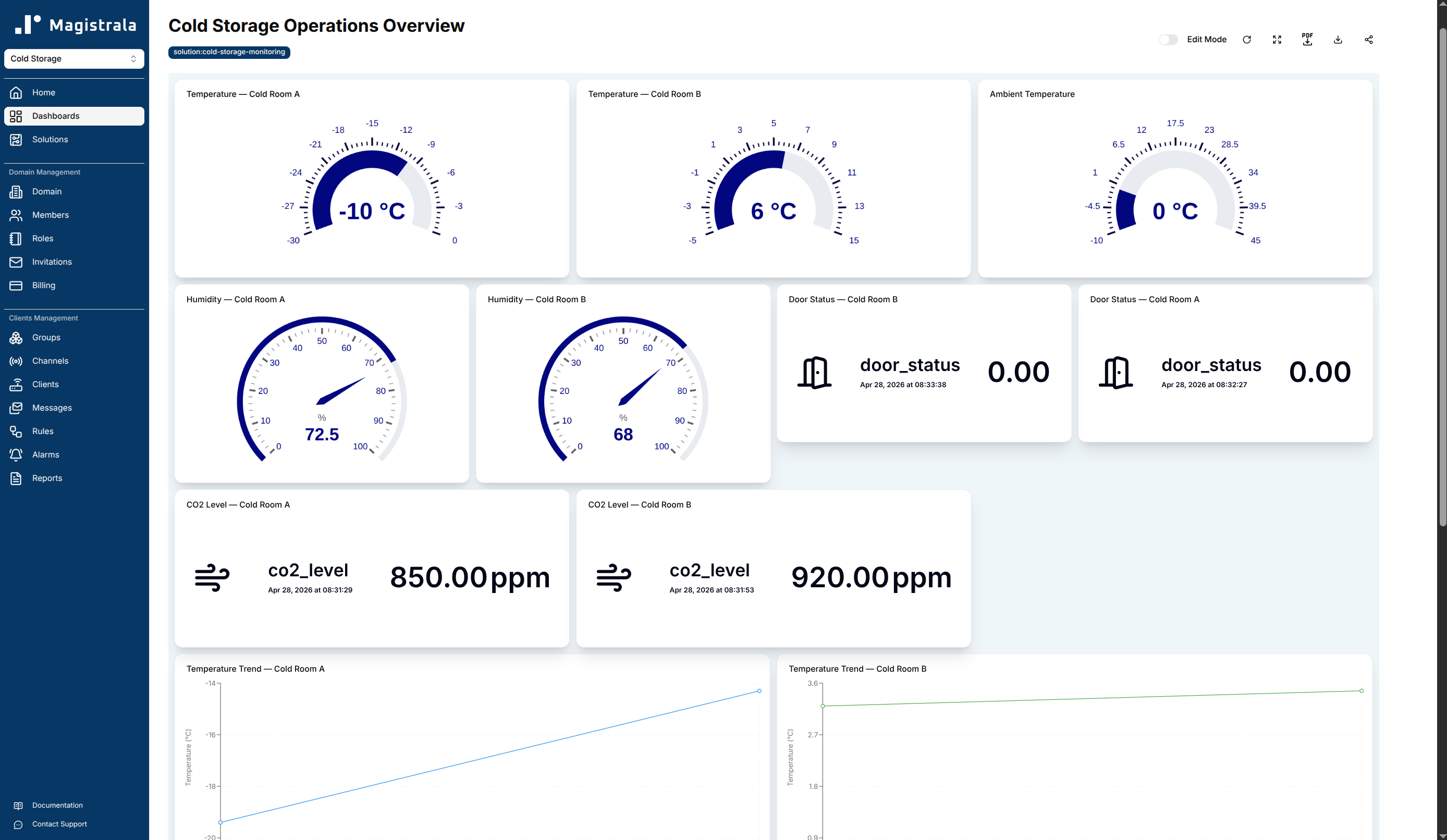Viewport: 1447px width, 840px height.
Task: Click the last data point on Room A trend
Action: pos(759,691)
